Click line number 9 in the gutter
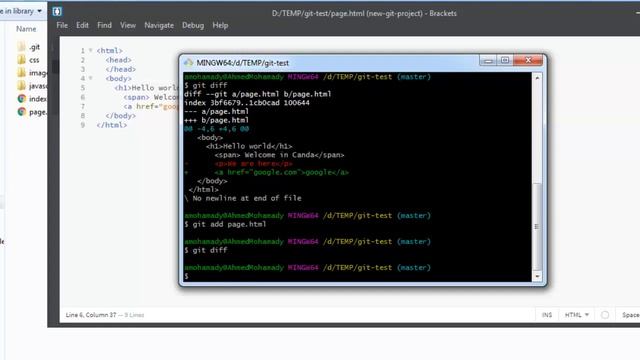 click(82, 125)
